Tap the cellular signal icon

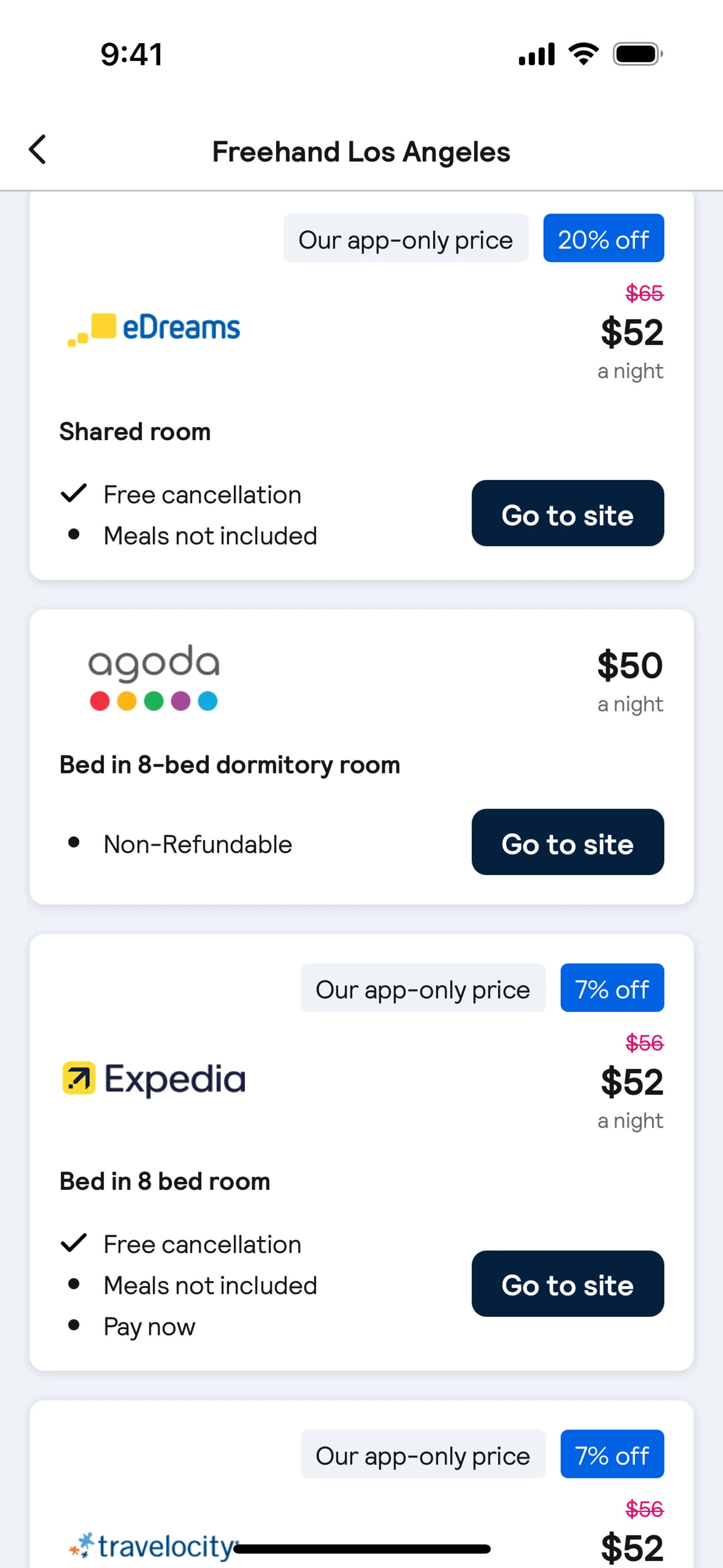[x=536, y=54]
